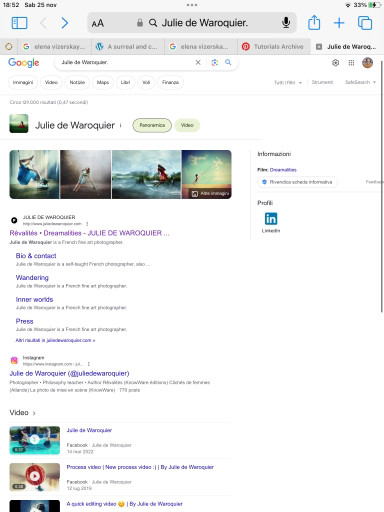384x512 pixels.
Task: Add a new tab with plus icon
Action: click(339, 23)
